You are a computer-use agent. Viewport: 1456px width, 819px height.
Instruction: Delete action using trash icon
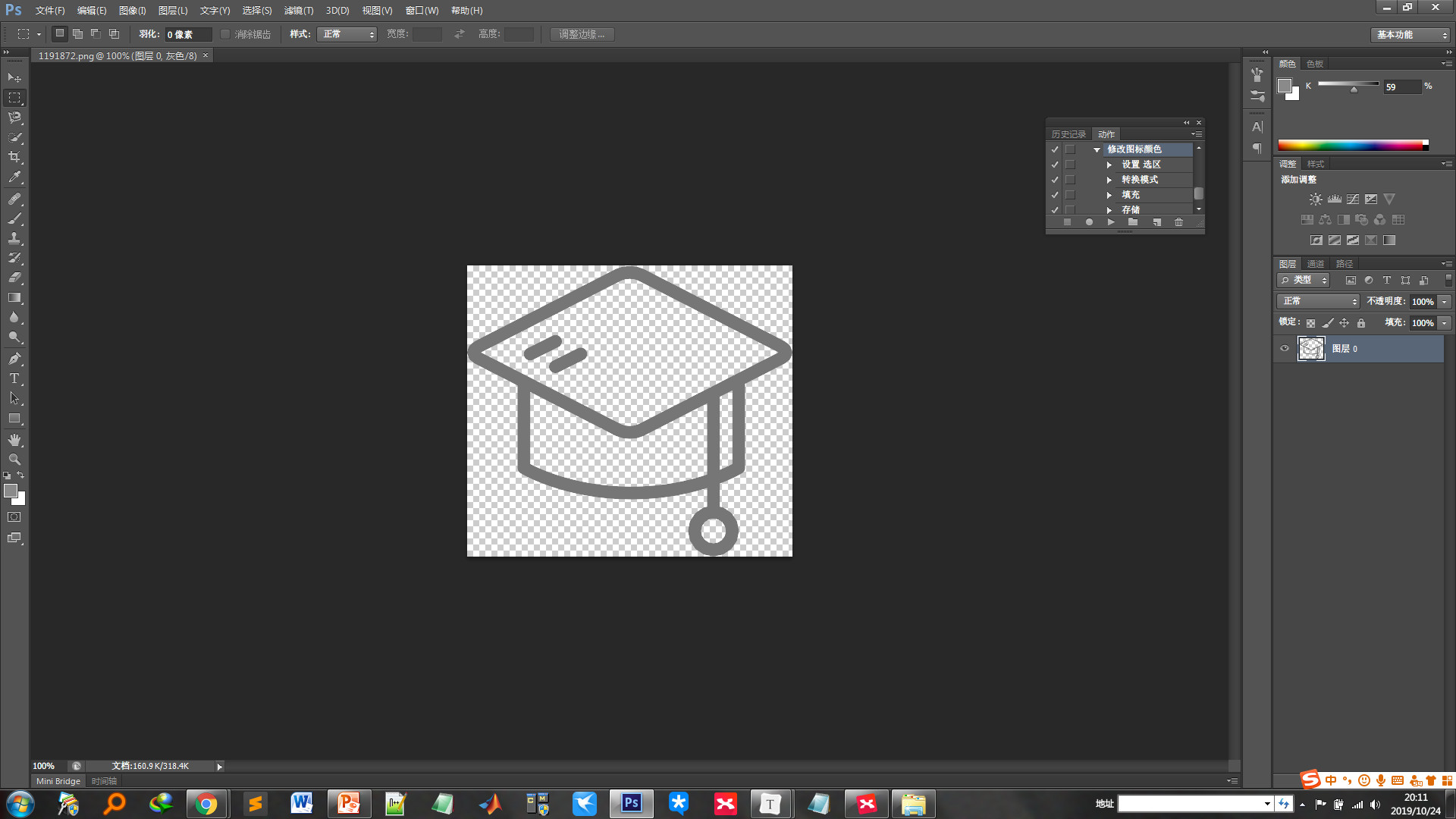1178,222
